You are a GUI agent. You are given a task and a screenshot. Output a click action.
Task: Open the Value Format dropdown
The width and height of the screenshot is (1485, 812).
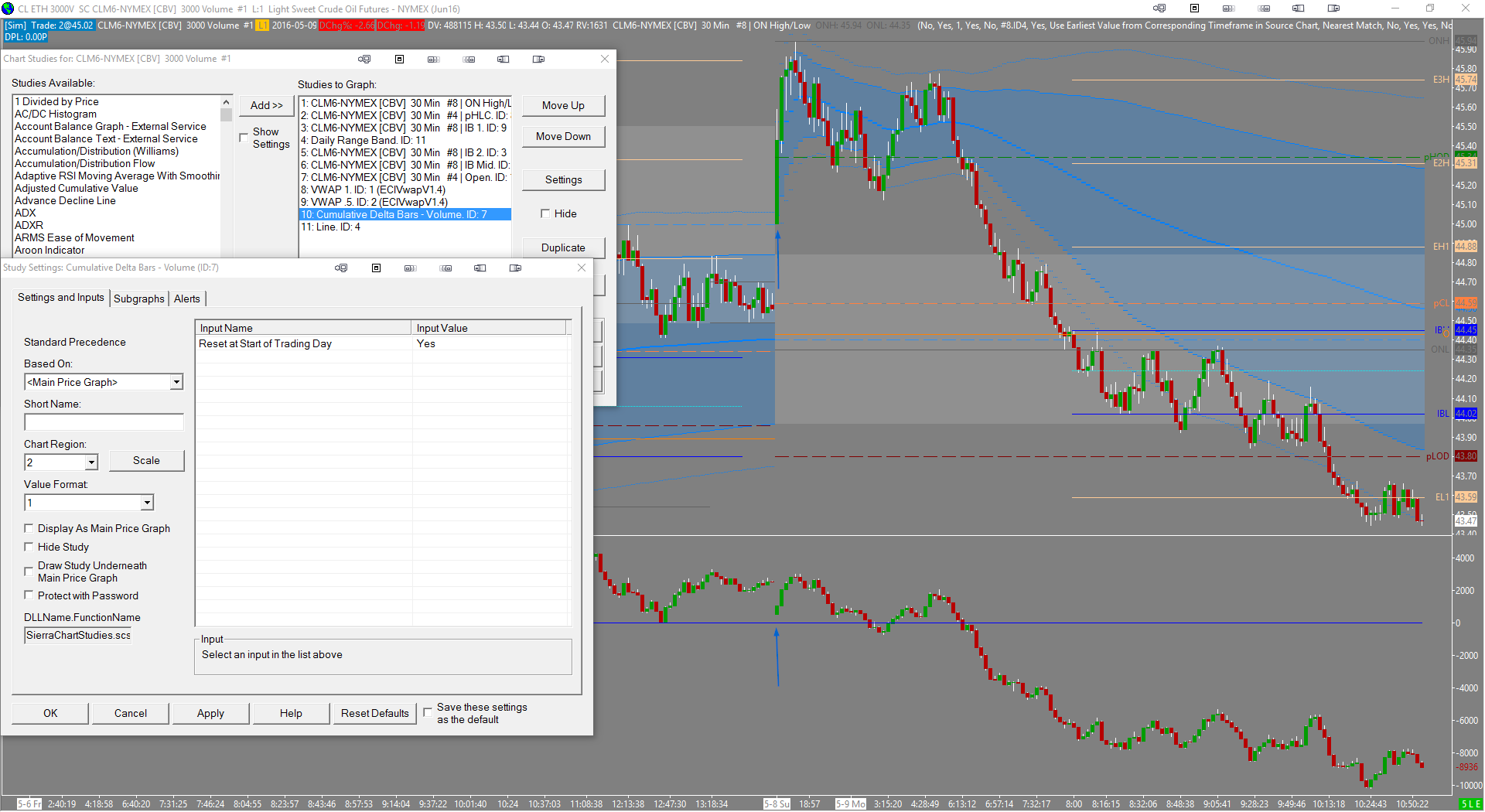(x=147, y=503)
